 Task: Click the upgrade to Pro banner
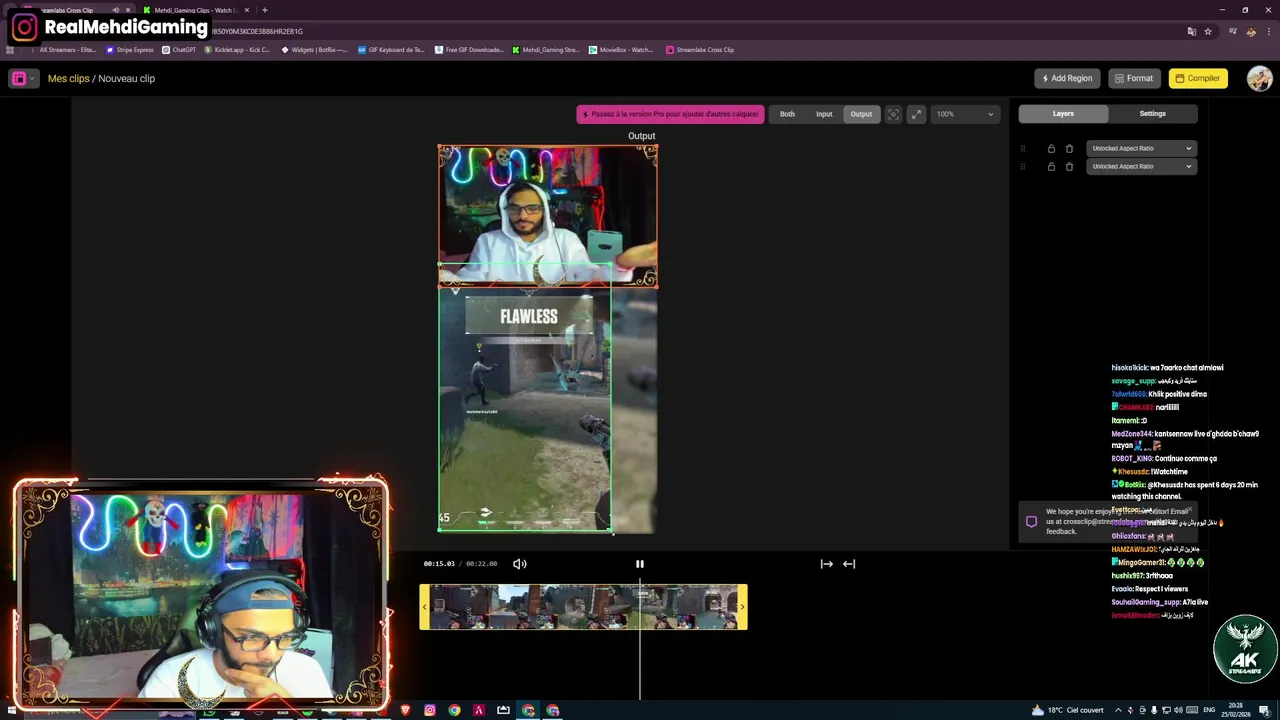click(x=670, y=114)
